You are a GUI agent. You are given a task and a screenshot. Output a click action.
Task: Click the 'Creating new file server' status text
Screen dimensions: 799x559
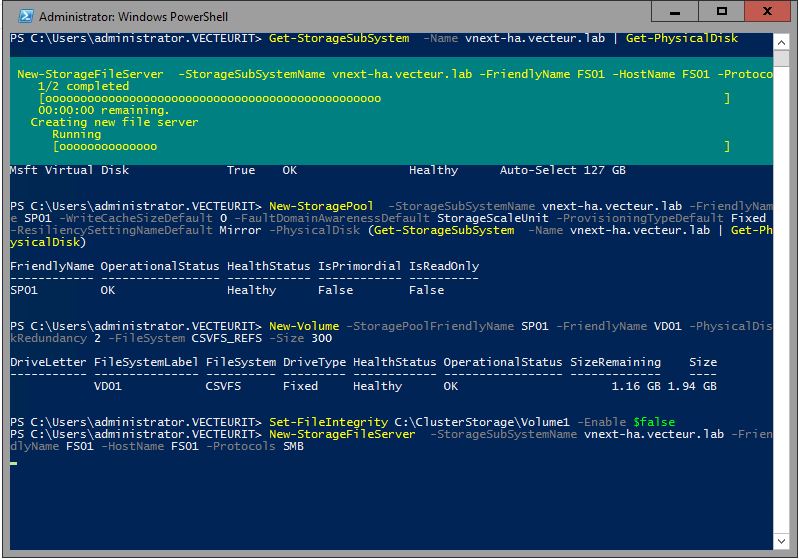(x=114, y=122)
